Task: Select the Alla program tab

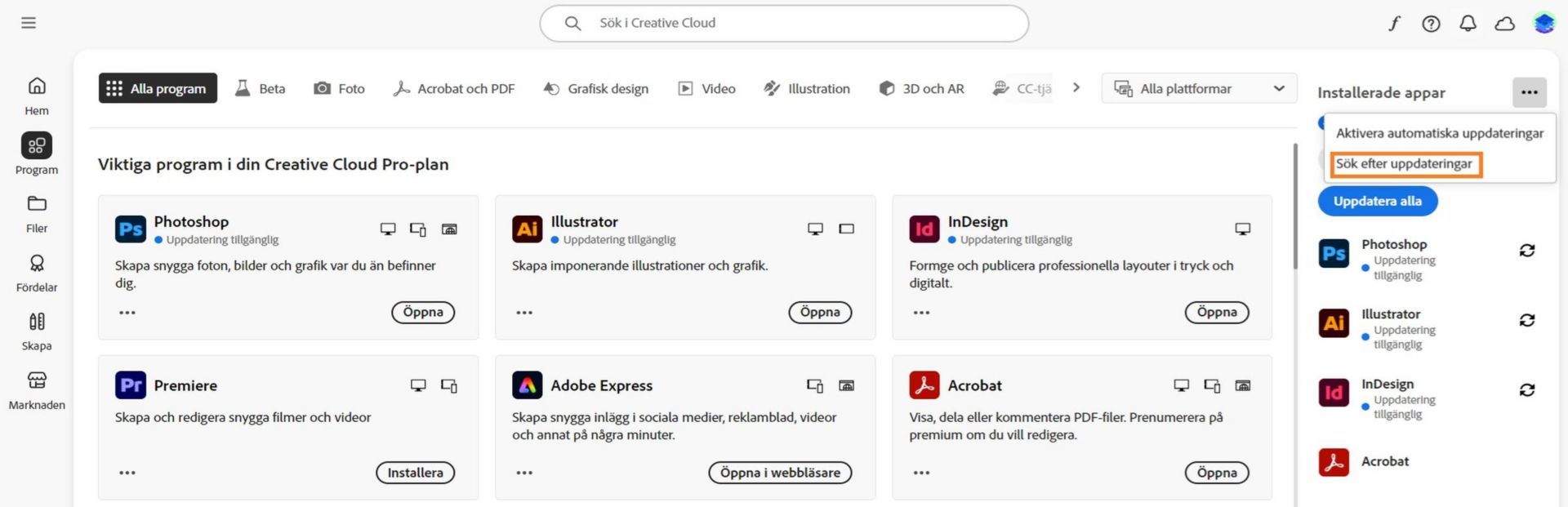Action: tap(158, 88)
